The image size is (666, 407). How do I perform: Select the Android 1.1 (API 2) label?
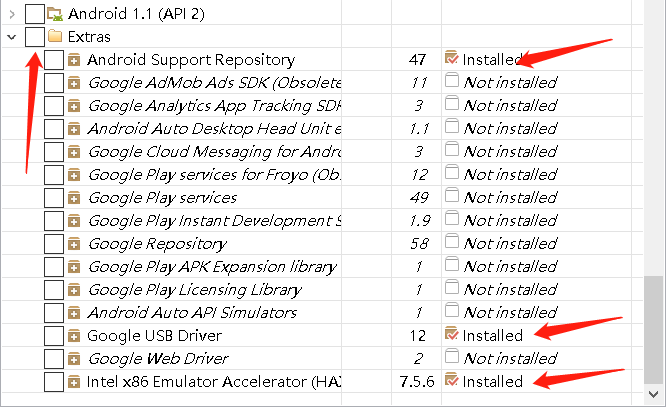tap(136, 14)
